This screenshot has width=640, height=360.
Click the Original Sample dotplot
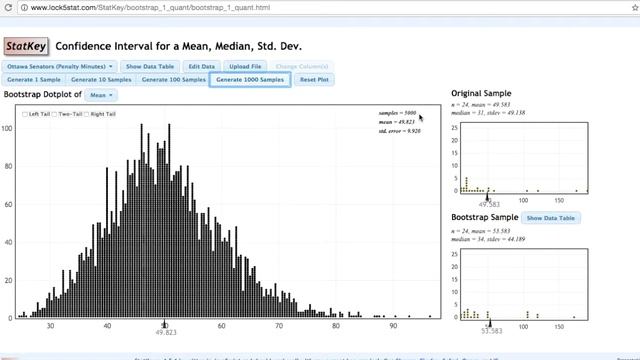[x=524, y=158]
